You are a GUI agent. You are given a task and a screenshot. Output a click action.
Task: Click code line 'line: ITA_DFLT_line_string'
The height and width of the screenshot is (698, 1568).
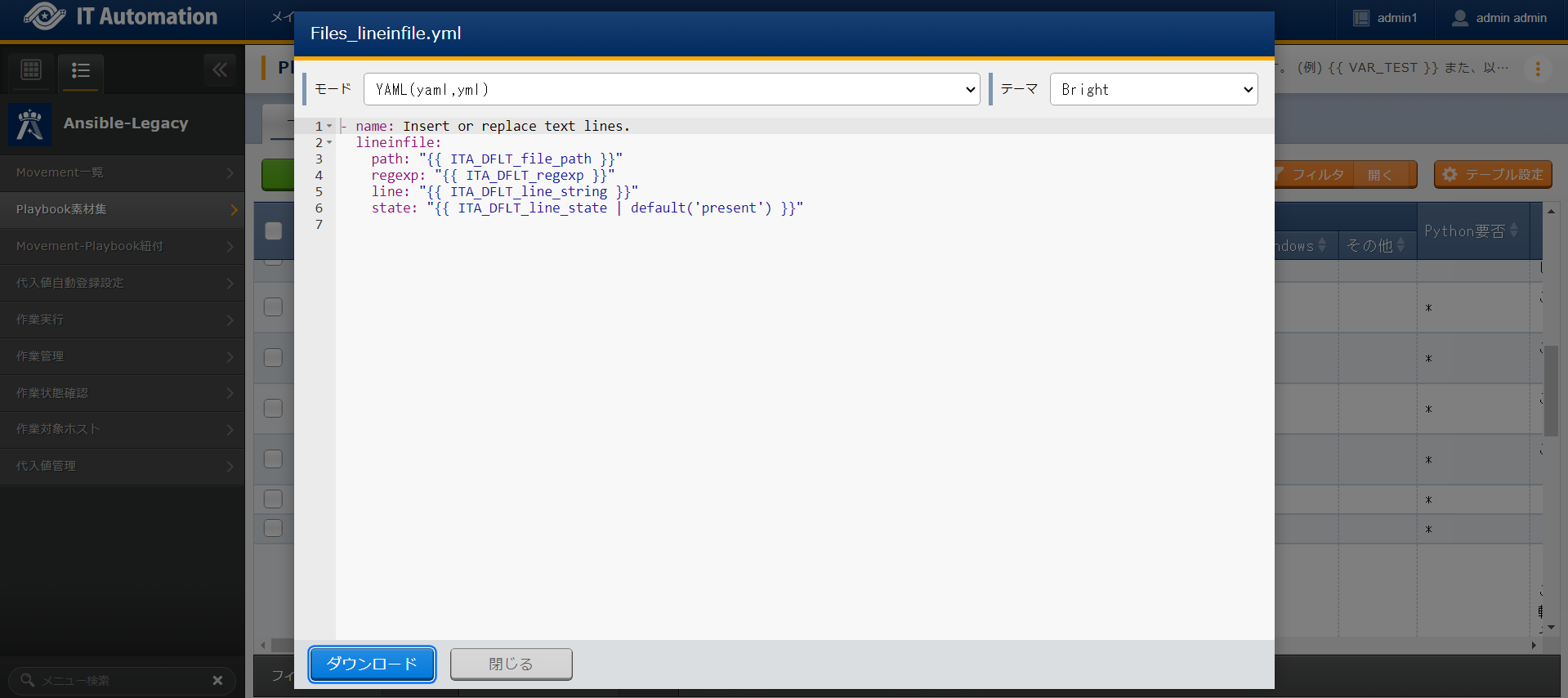click(504, 191)
